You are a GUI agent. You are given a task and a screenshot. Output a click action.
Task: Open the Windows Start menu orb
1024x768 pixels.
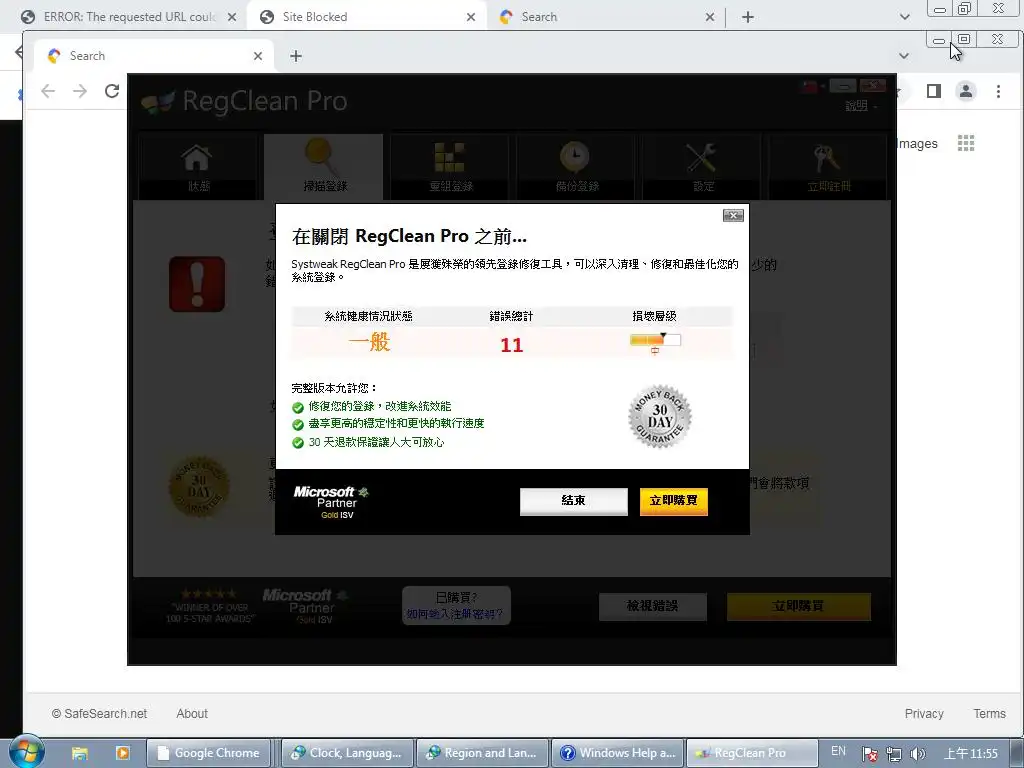pyautogui.click(x=27, y=752)
